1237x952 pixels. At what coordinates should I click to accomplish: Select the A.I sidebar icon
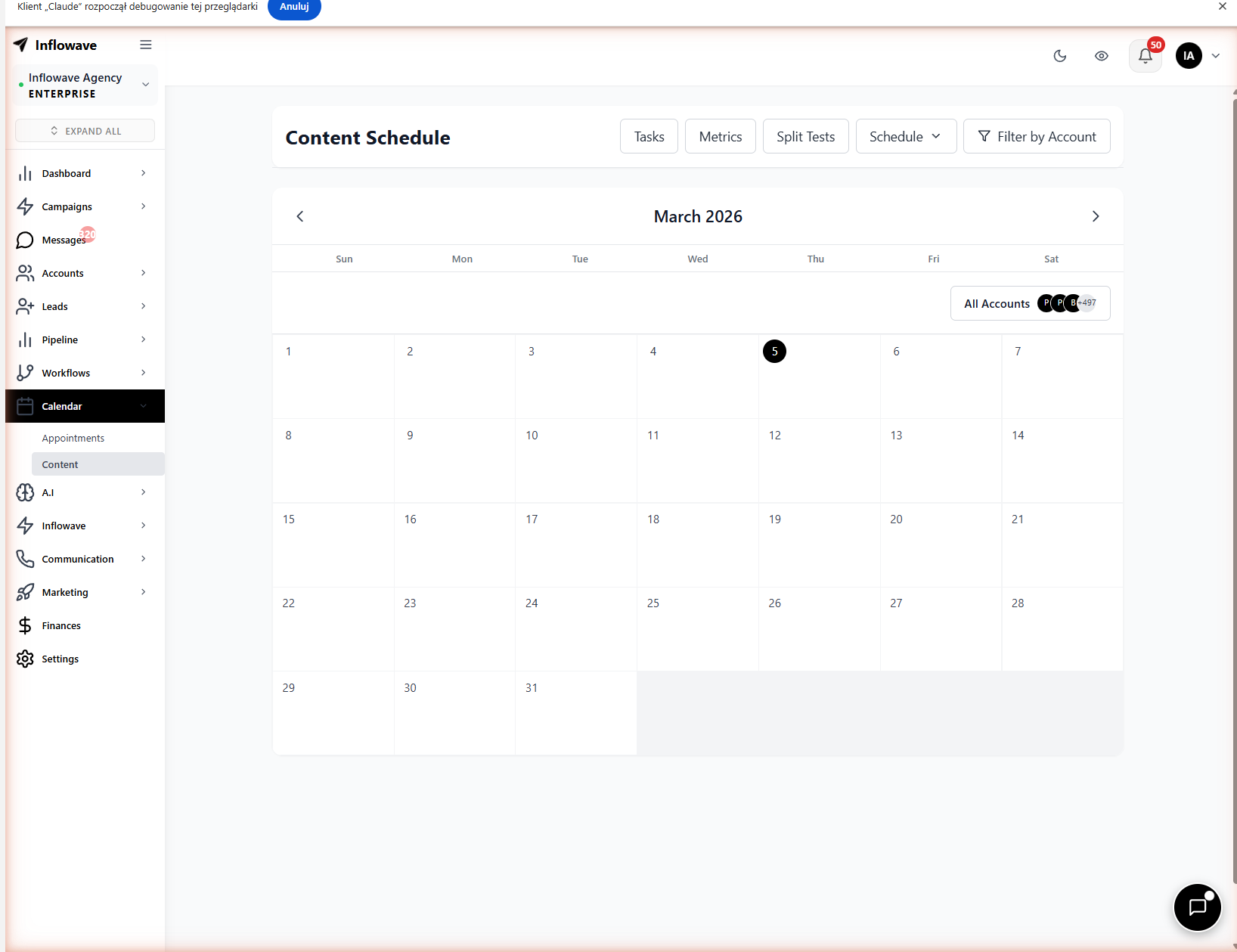pos(25,492)
